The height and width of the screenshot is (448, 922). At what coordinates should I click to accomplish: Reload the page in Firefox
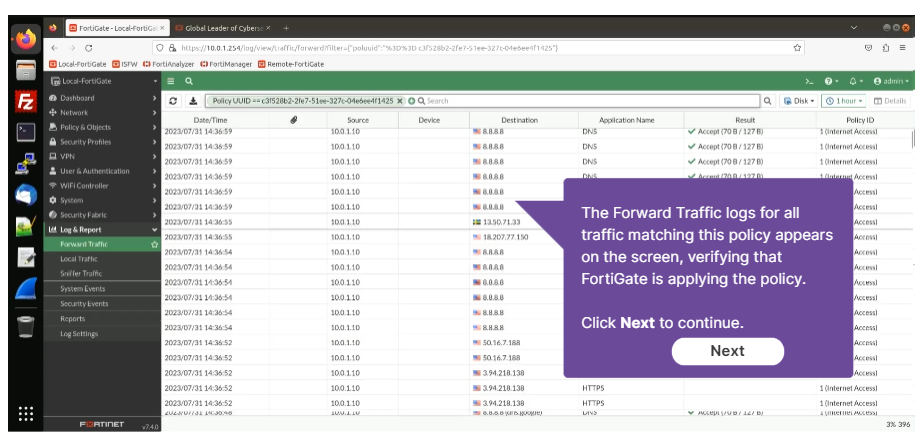tap(89, 48)
